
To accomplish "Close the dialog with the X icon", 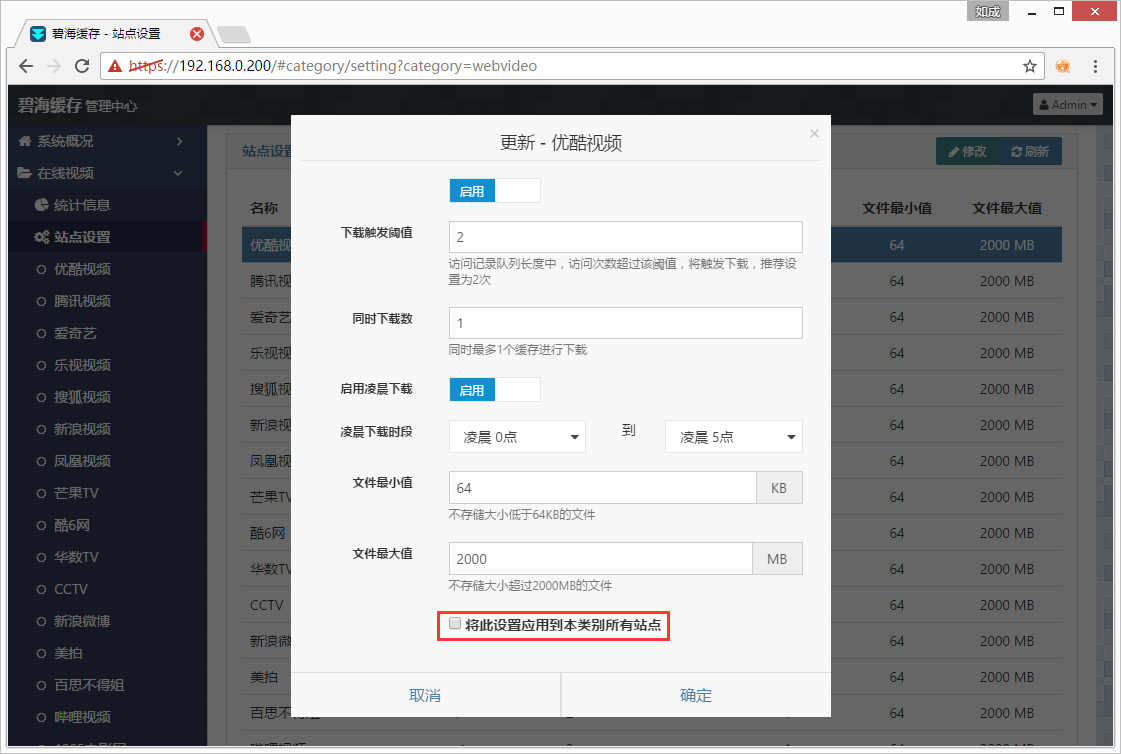I will [x=814, y=133].
